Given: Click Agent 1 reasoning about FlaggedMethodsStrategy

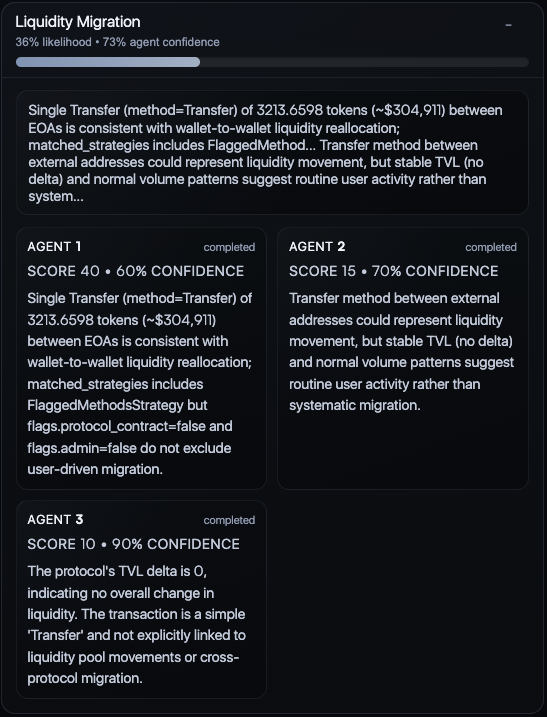Looking at the screenshot, I should pos(140,384).
